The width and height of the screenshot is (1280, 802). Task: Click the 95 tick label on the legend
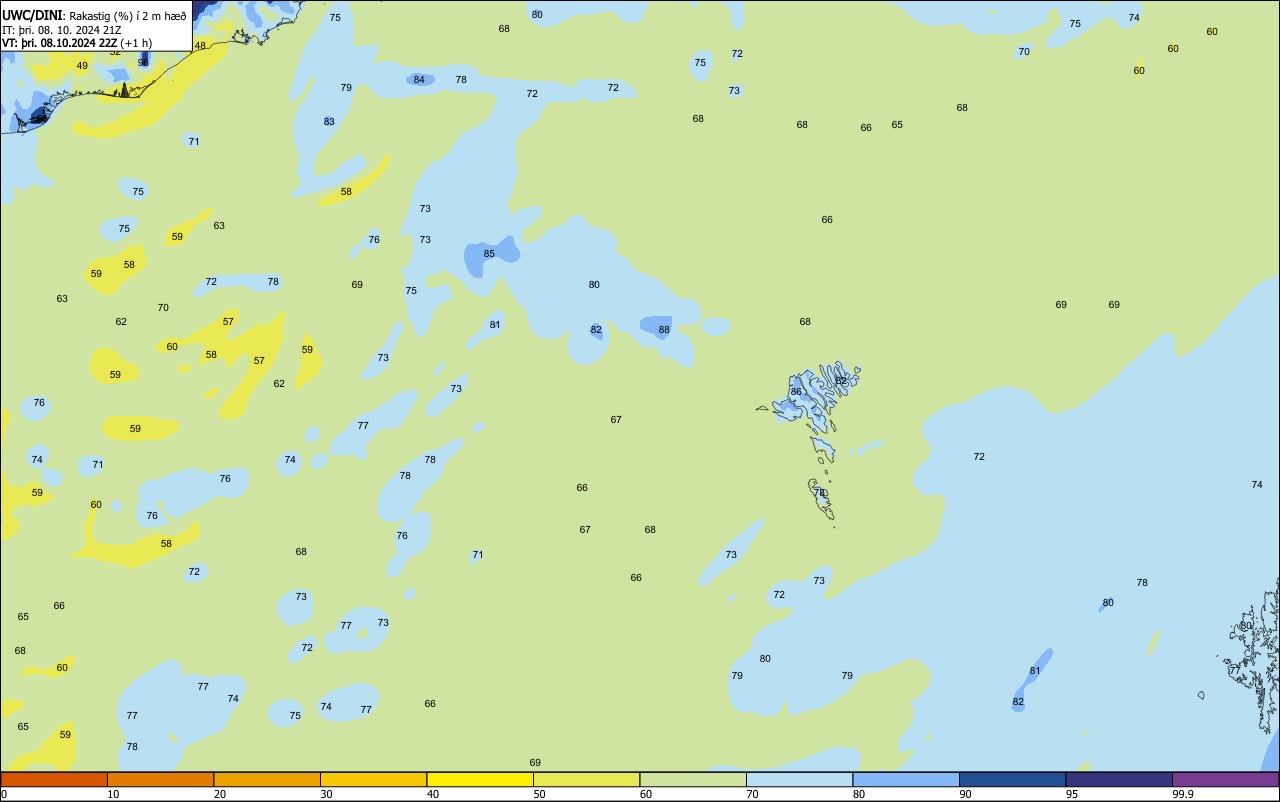[x=1072, y=794]
